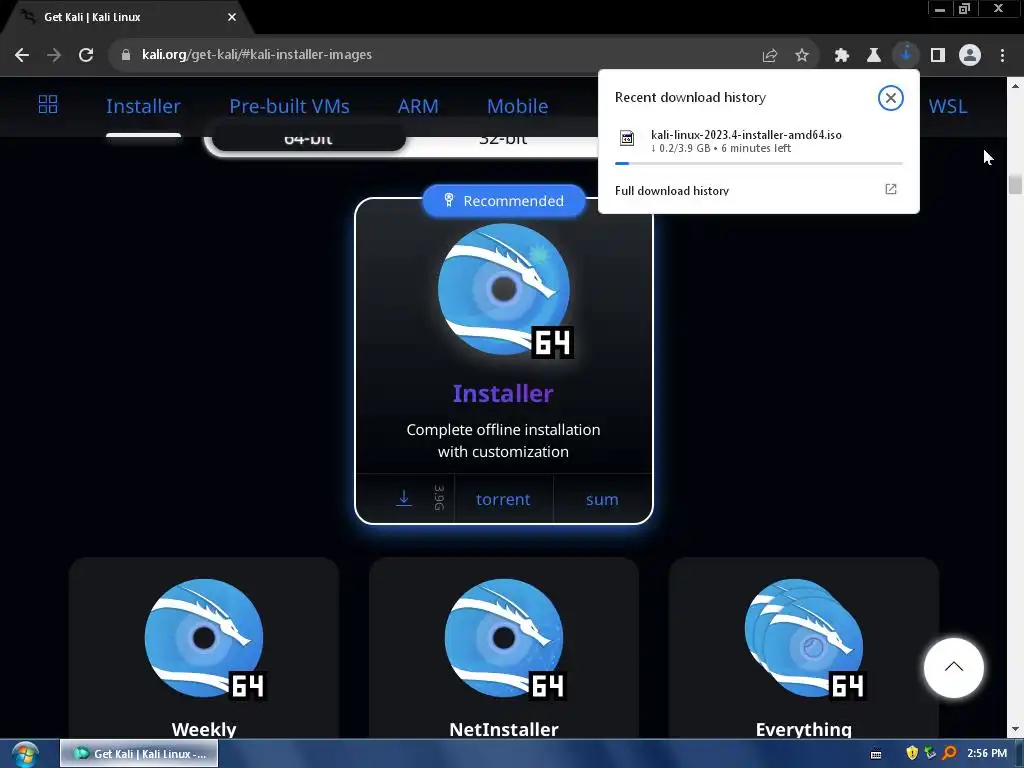Open Full download history link
The height and width of the screenshot is (768, 1024).
(x=672, y=191)
